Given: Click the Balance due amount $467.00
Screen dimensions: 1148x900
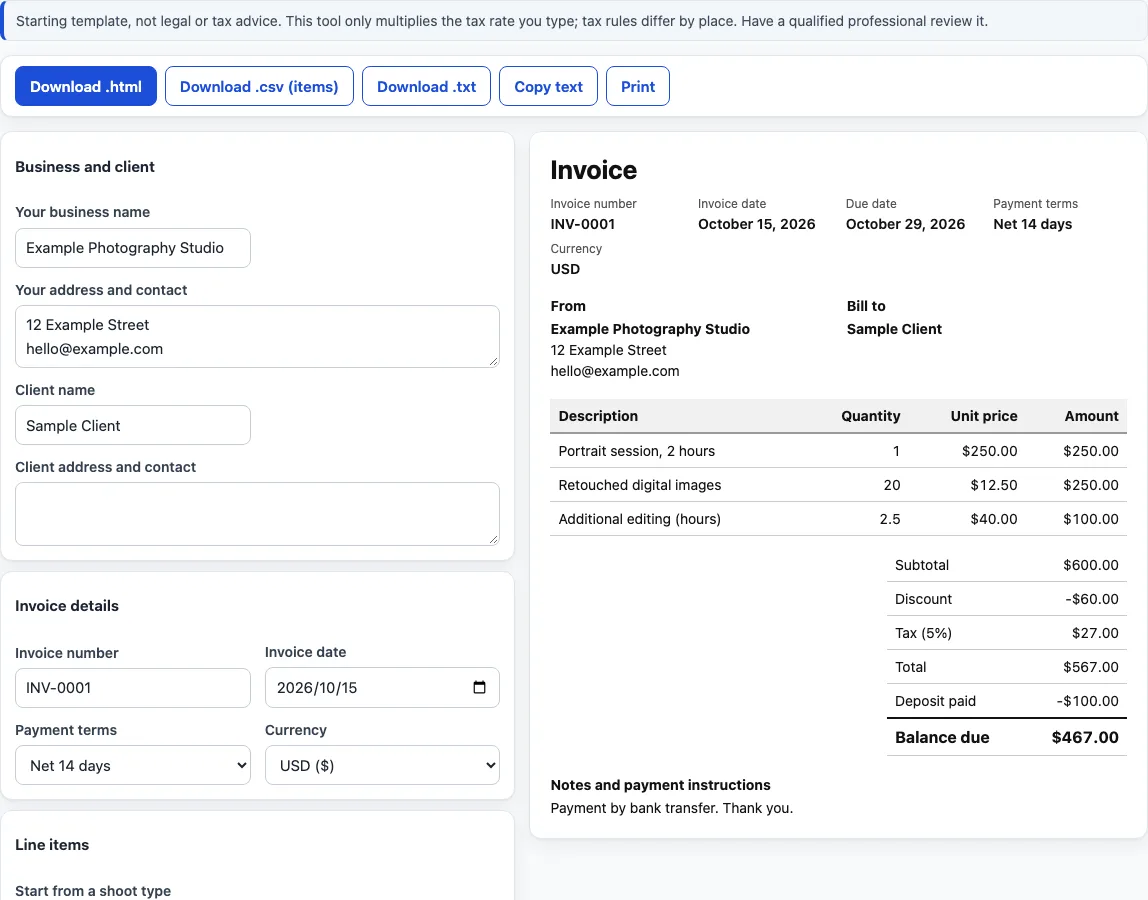Looking at the screenshot, I should coord(1085,737).
